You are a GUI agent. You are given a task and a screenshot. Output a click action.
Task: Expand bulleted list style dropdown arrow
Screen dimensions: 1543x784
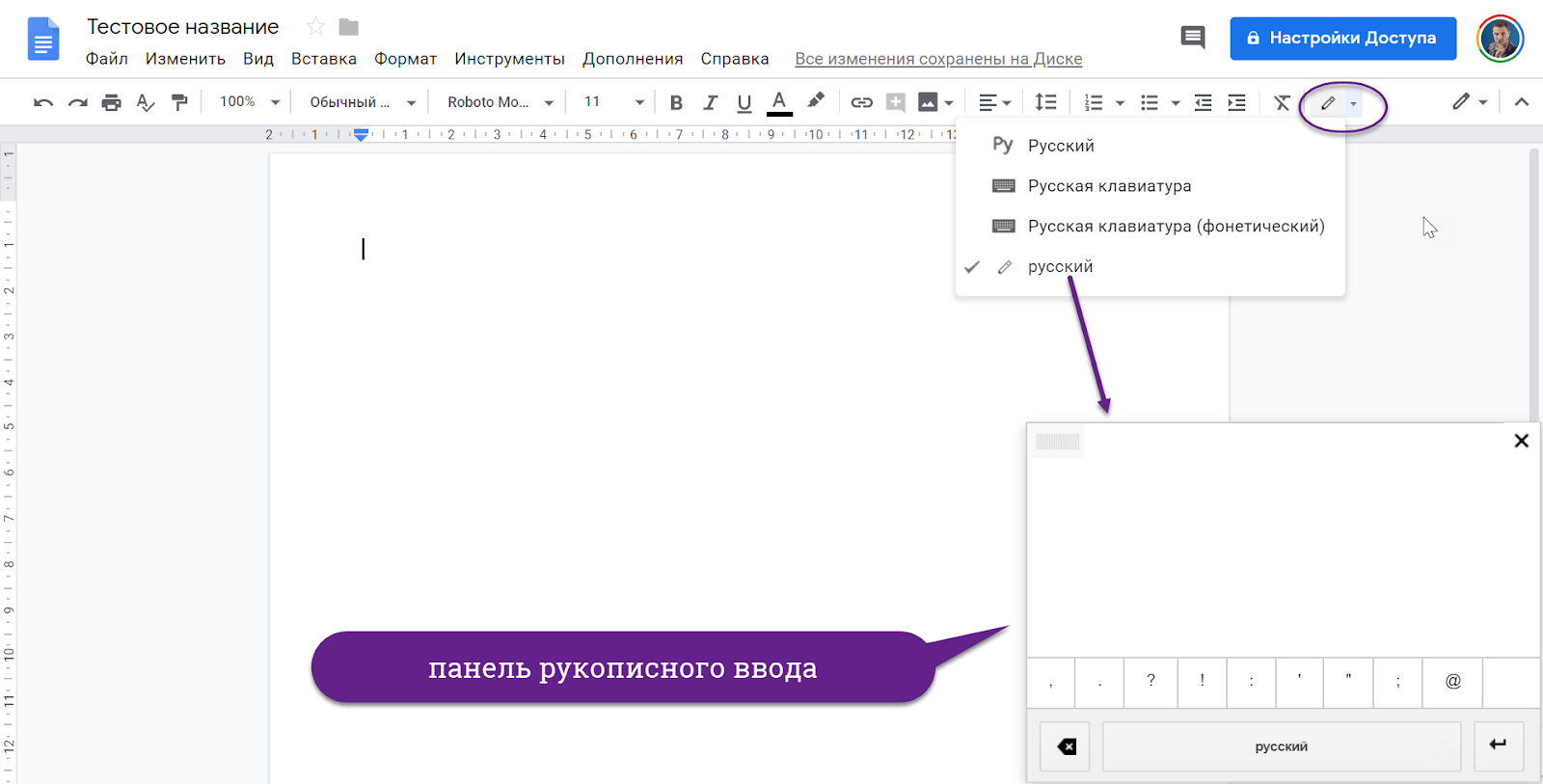coord(1175,103)
